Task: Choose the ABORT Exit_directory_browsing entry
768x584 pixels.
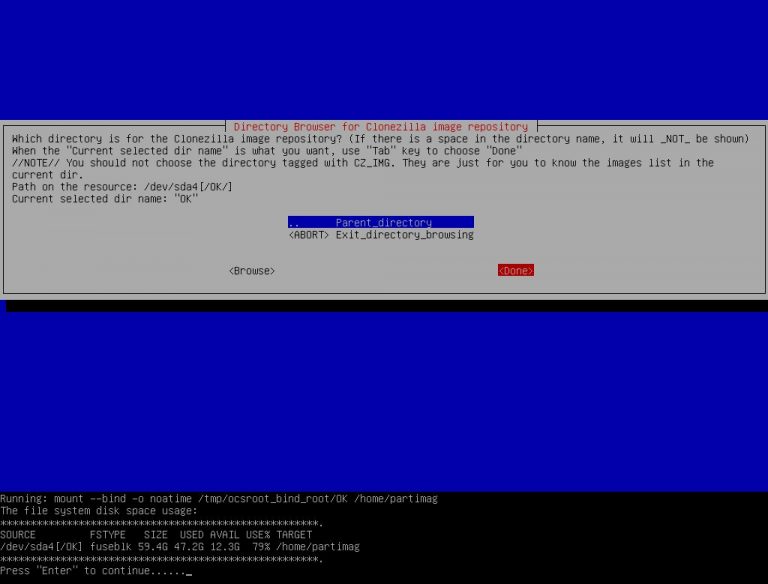Action: click(380, 235)
